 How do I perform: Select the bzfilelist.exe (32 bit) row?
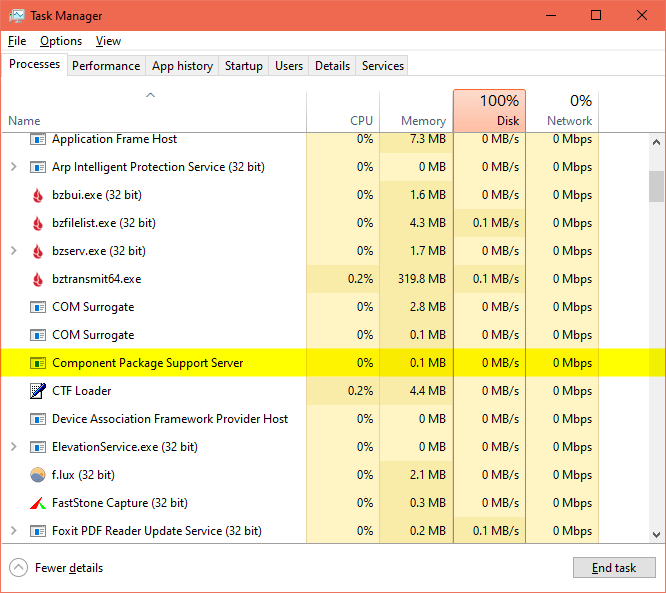[325, 223]
